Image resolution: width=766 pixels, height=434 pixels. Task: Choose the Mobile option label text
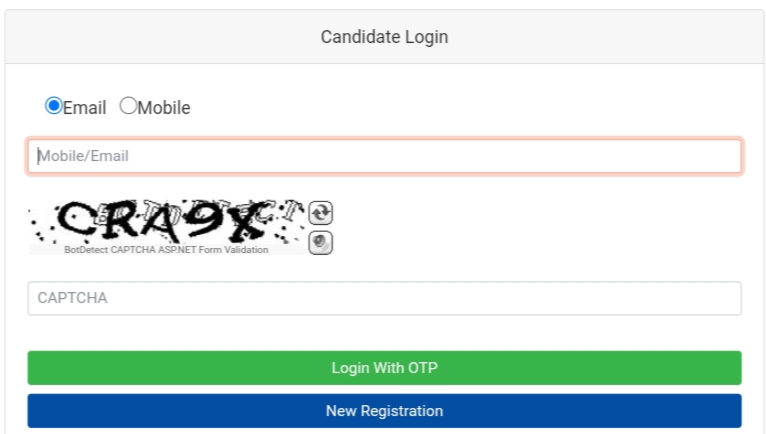tap(164, 107)
